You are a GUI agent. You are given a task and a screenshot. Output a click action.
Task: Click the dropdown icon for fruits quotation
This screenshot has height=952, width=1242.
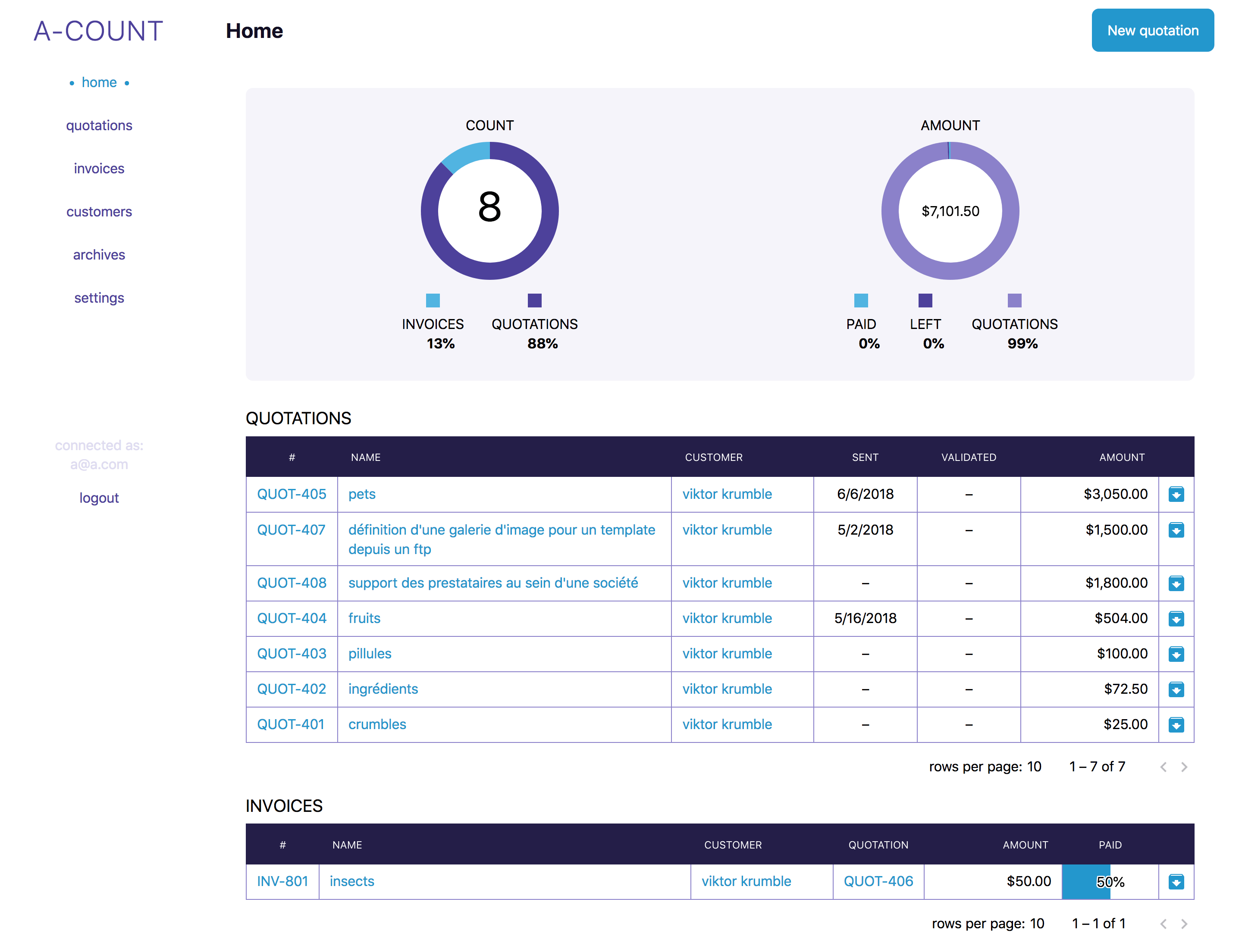click(1176, 618)
